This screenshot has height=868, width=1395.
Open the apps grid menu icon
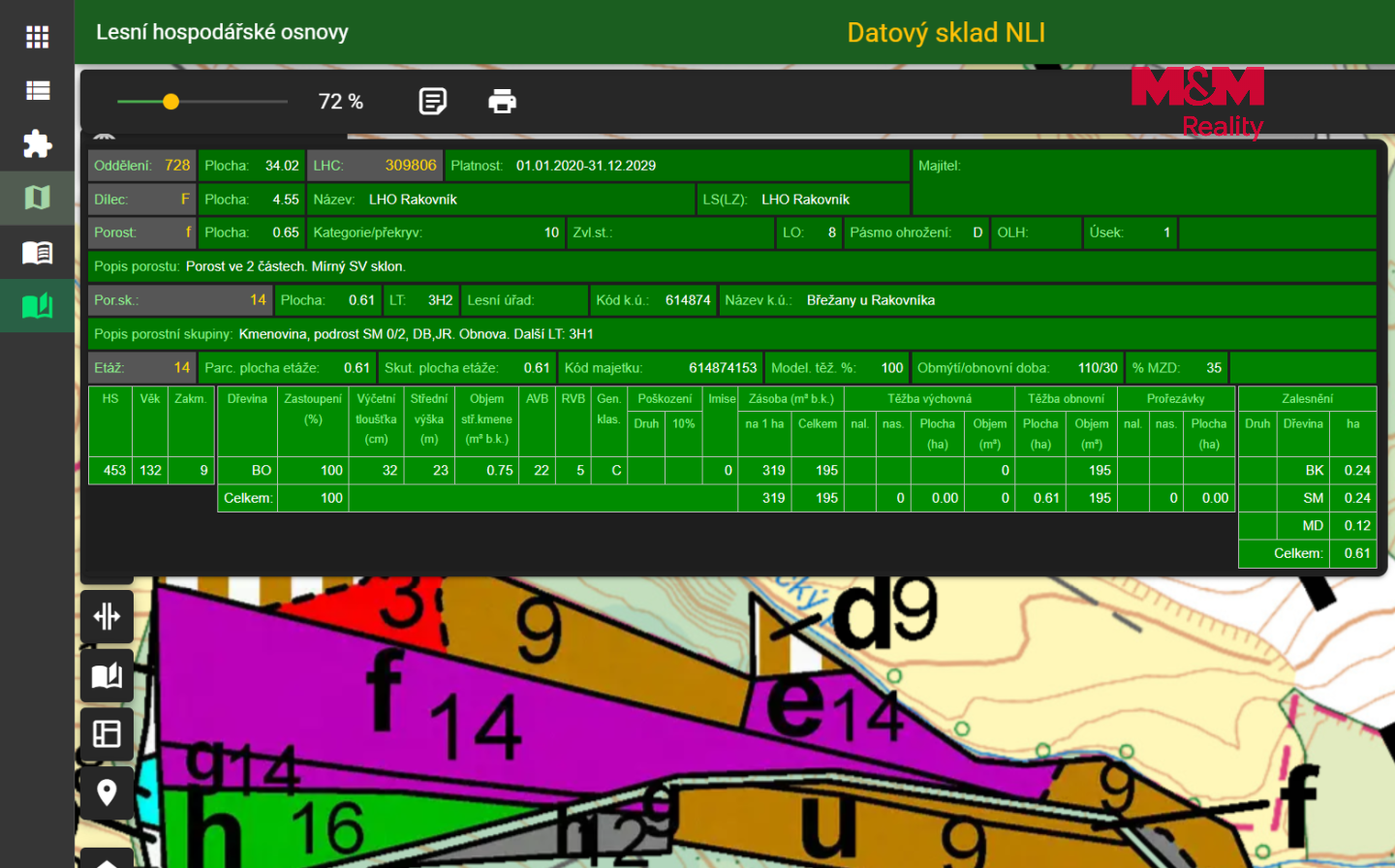tap(37, 37)
